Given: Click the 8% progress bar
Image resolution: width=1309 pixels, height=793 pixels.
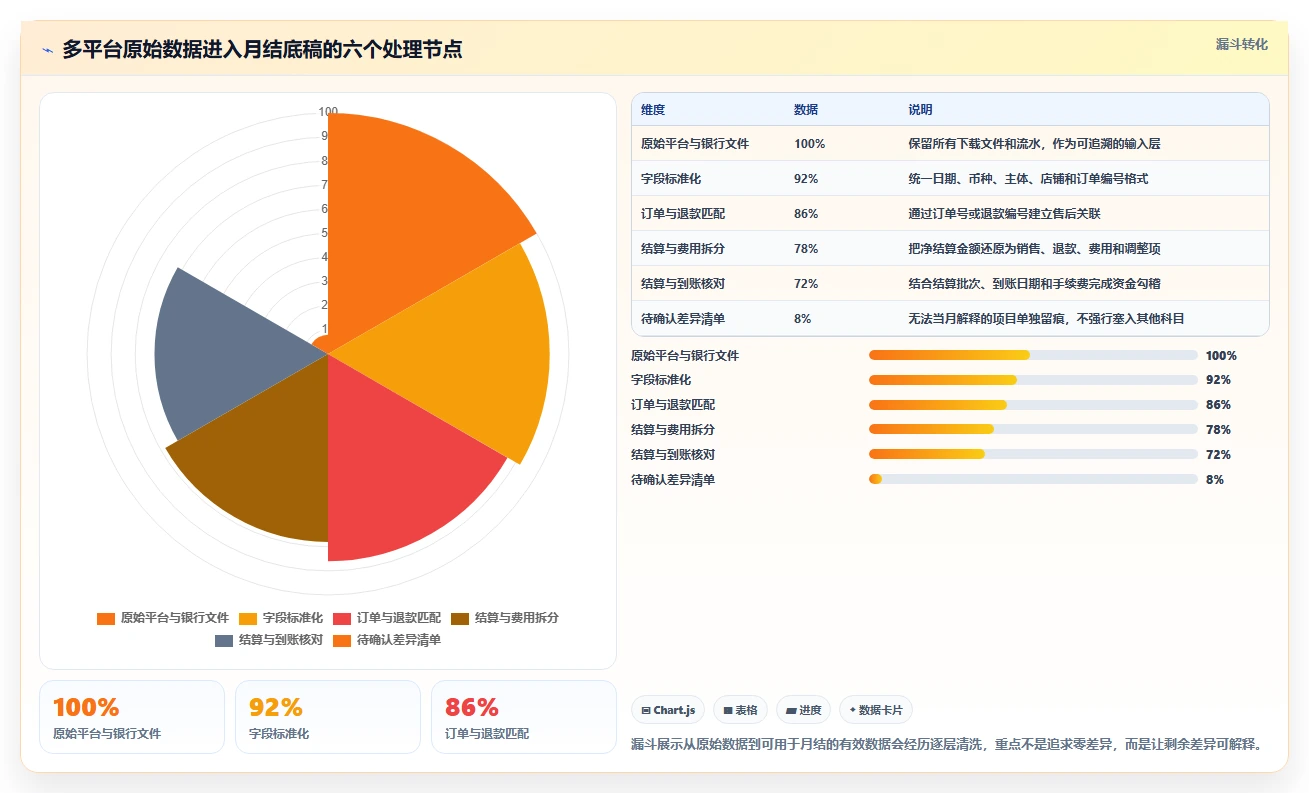Looking at the screenshot, I should 1033,479.
